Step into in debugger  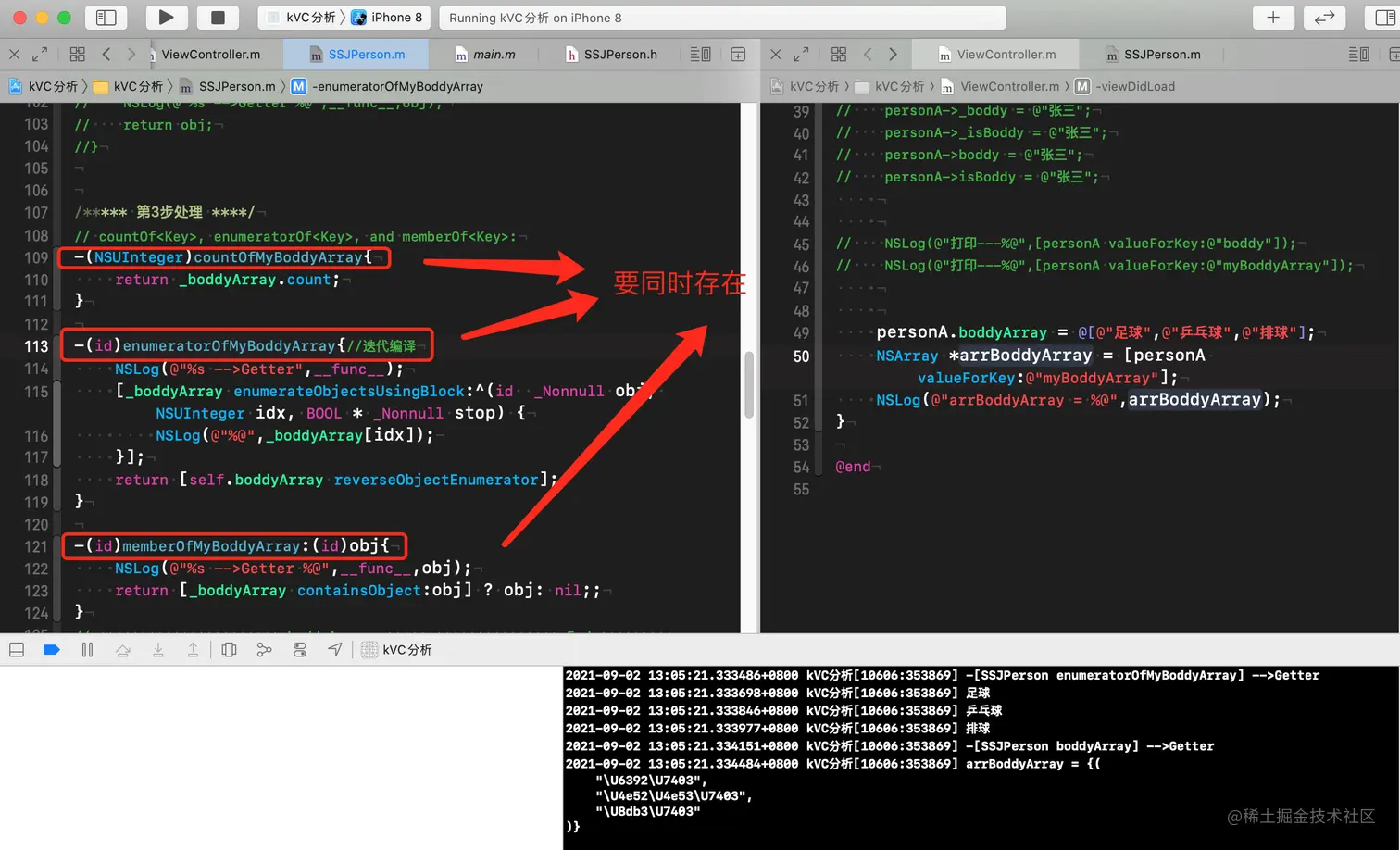[158, 650]
